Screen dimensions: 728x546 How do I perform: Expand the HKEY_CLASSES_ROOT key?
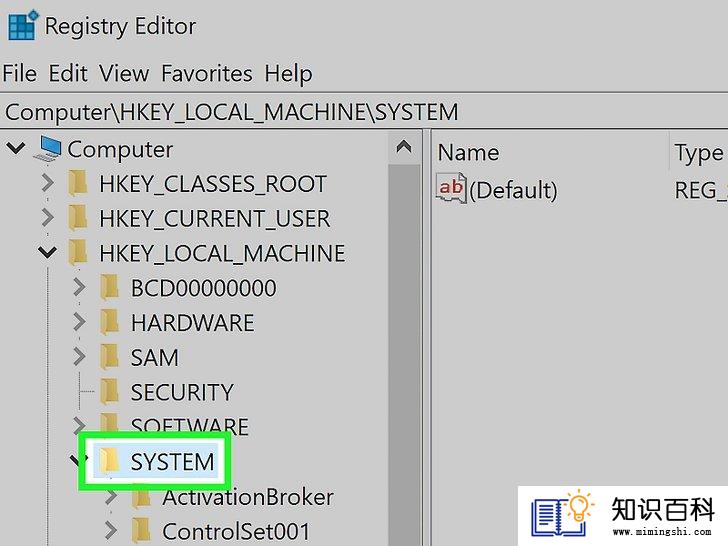point(47,183)
